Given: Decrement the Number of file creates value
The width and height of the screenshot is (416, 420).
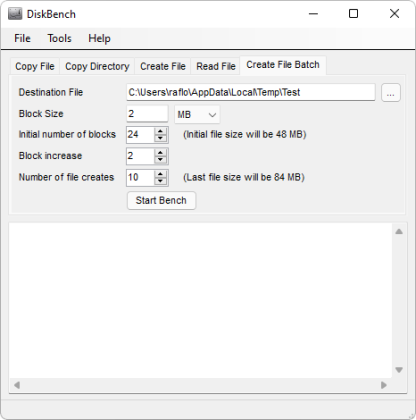Looking at the screenshot, I should (161, 181).
